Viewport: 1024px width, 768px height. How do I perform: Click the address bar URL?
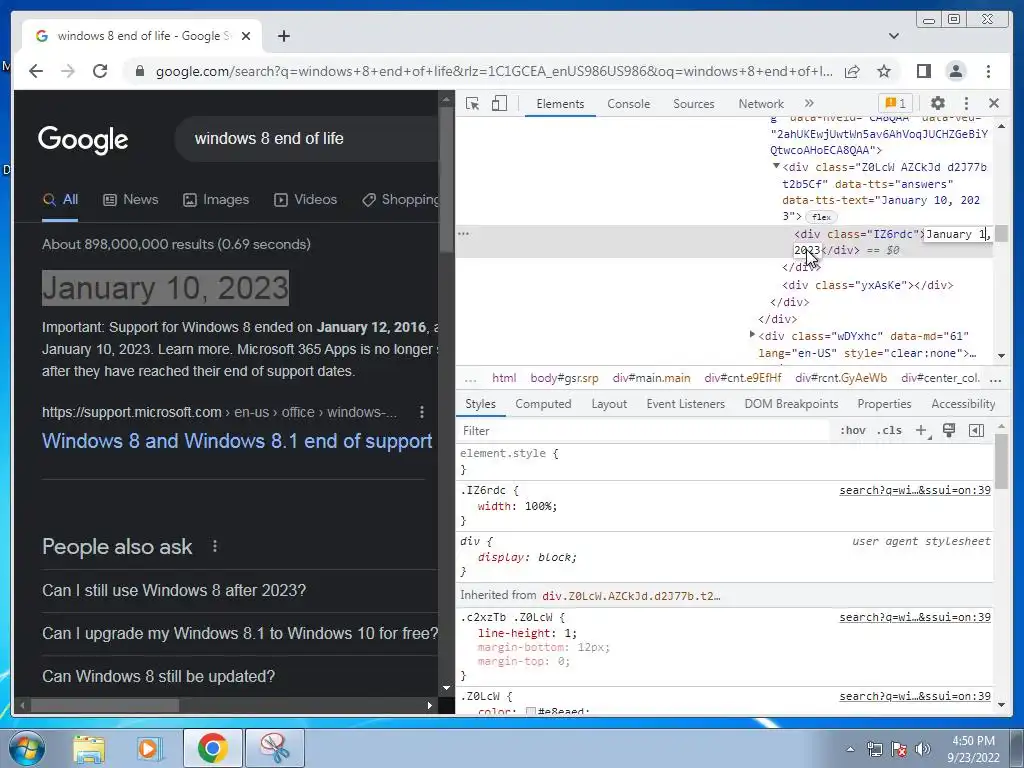[x=494, y=72]
